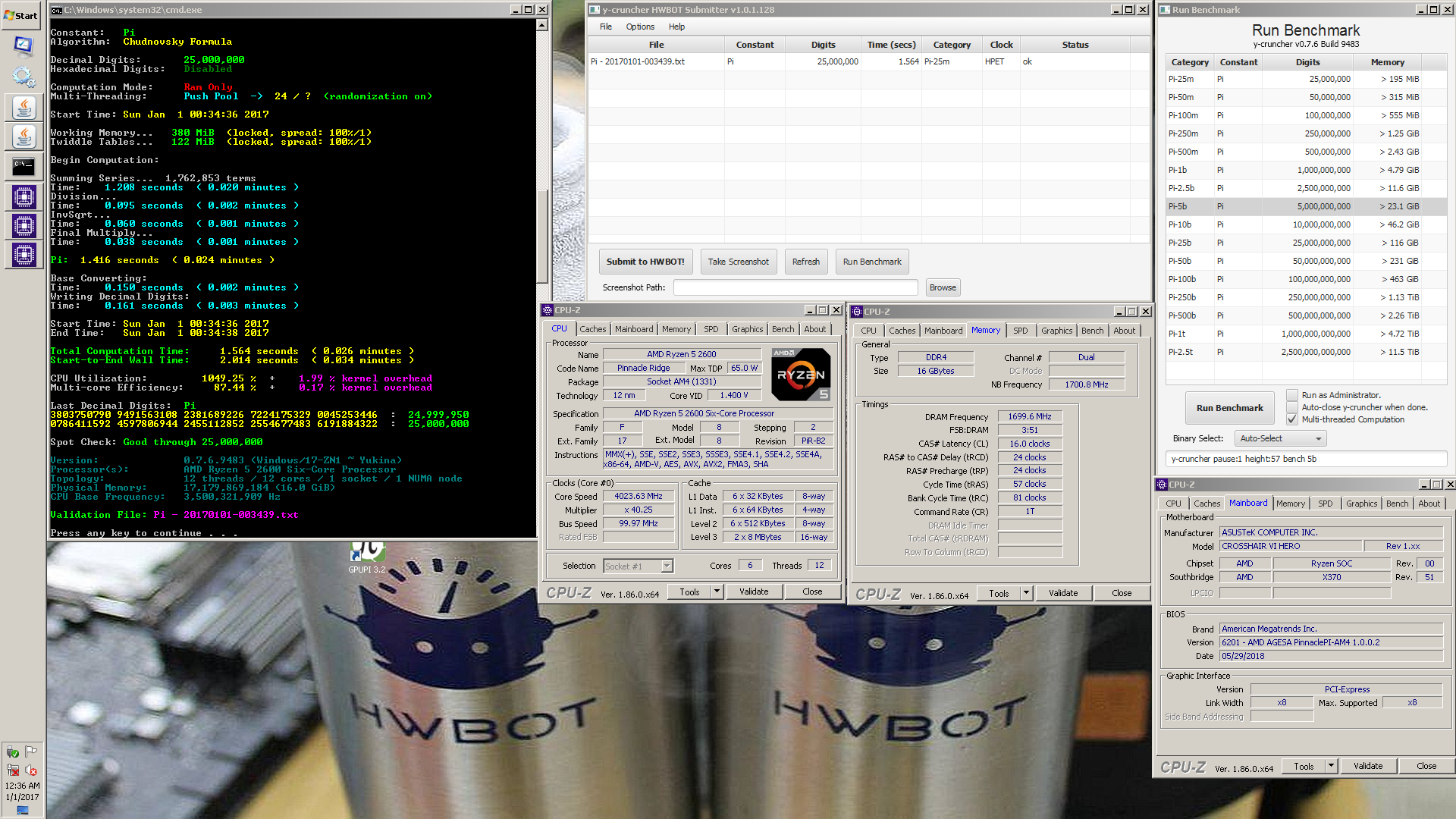Click title icon of CPU-Z Mainboard window

click(1162, 485)
